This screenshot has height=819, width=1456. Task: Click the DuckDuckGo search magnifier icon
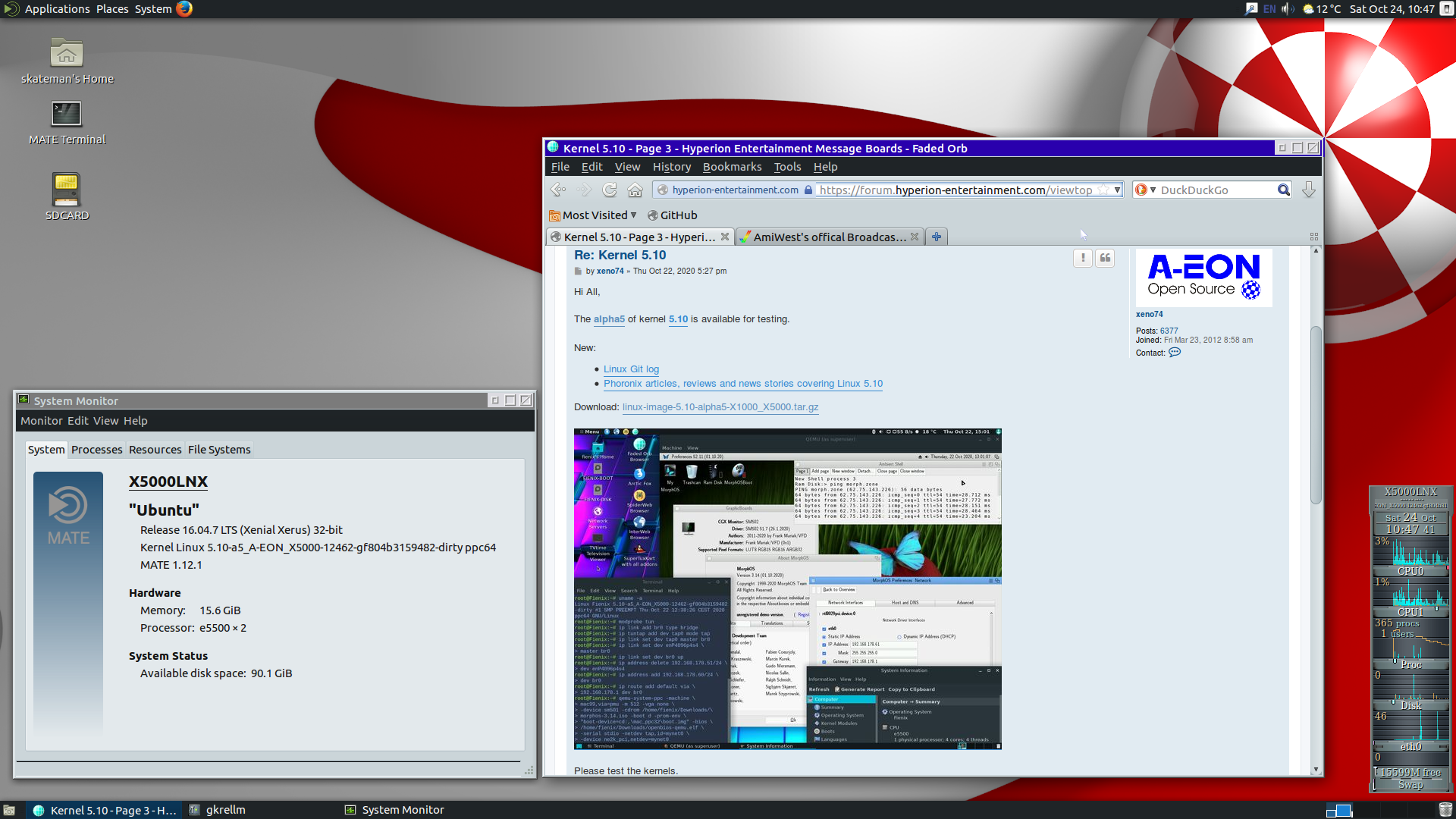click(1283, 190)
